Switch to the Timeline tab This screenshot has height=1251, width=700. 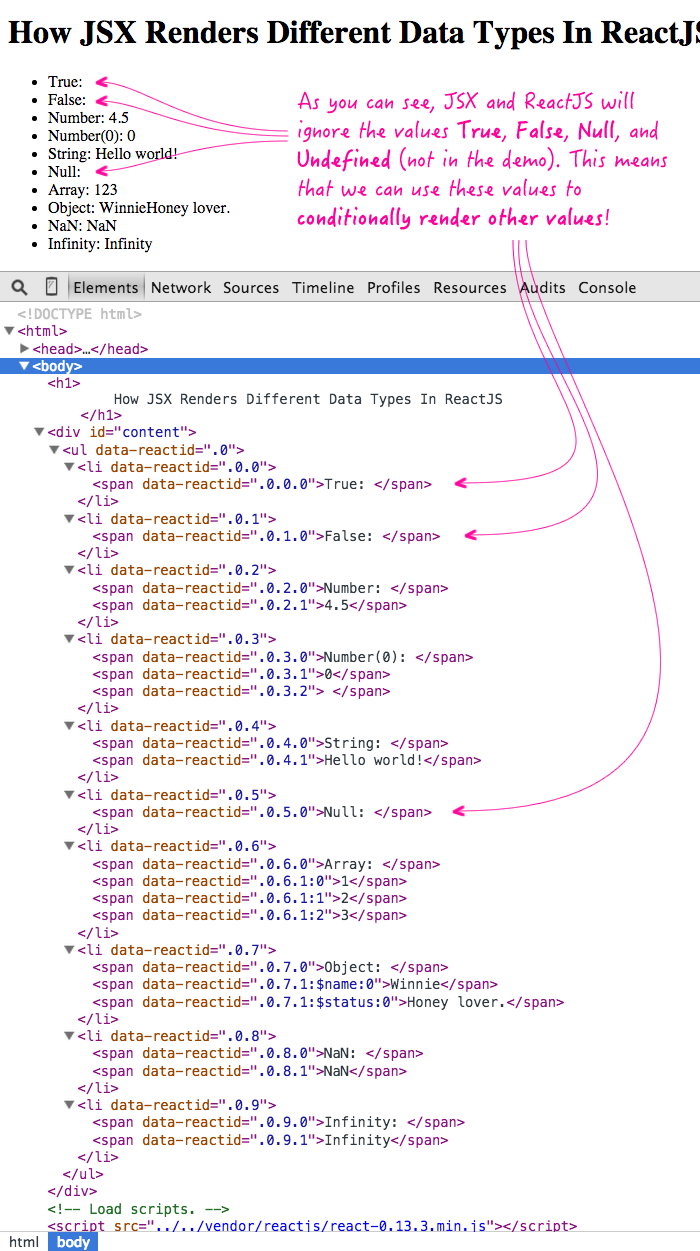323,287
